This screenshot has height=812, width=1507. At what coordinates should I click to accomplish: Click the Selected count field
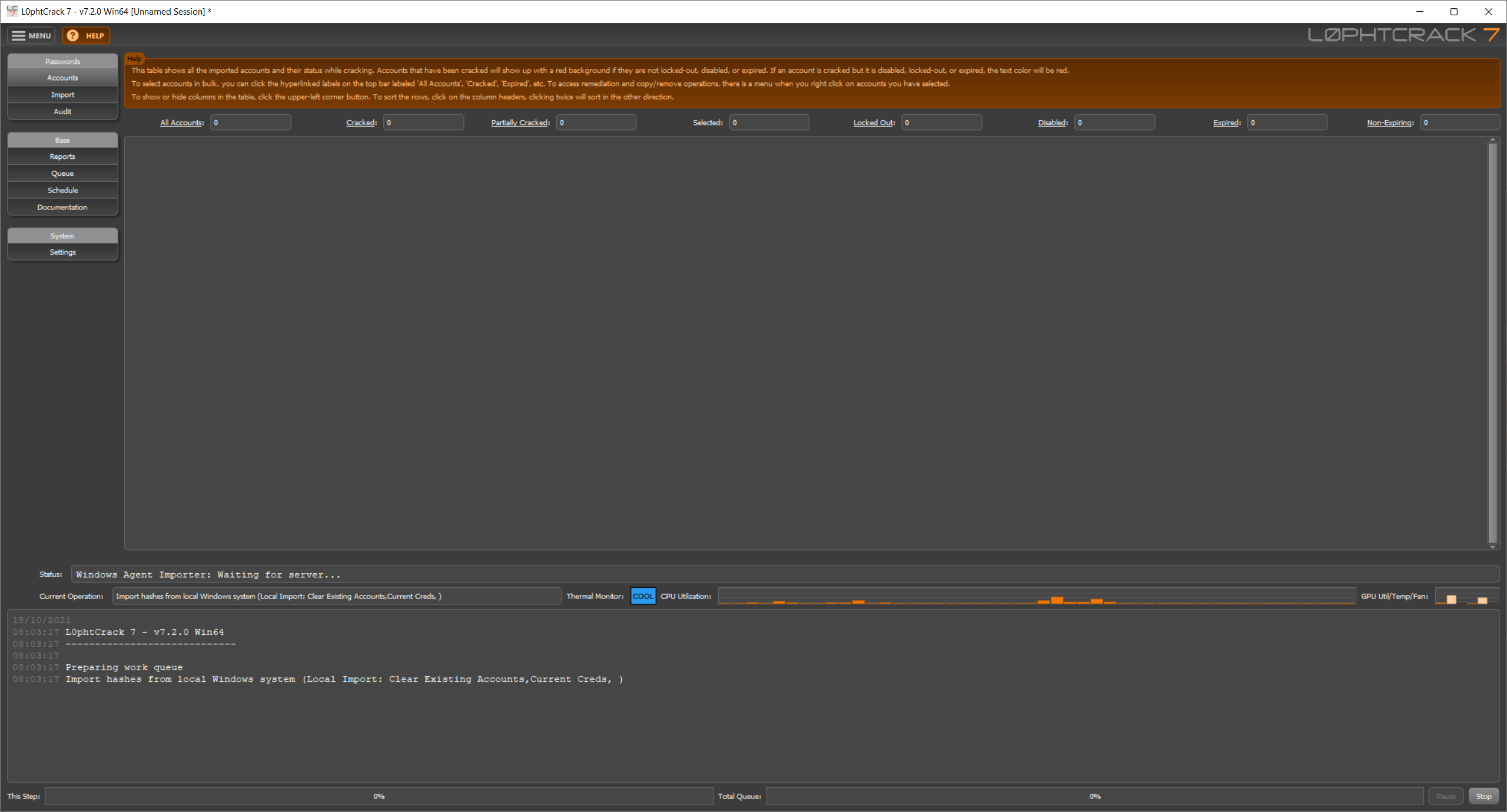[x=769, y=122]
